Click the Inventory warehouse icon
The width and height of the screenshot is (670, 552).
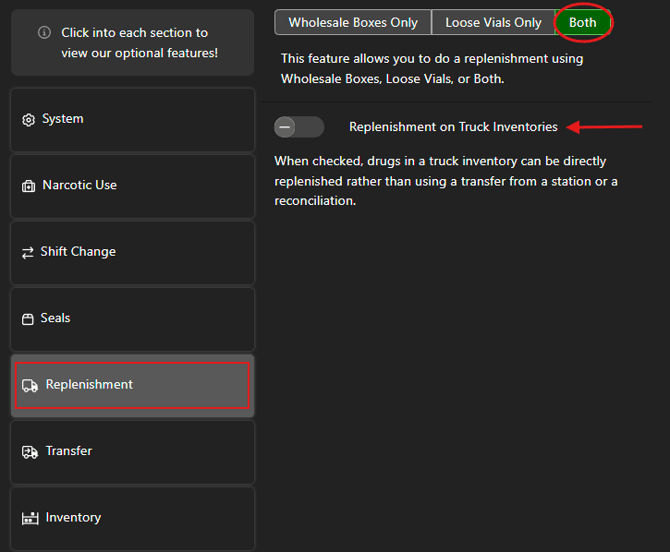pos(30,518)
